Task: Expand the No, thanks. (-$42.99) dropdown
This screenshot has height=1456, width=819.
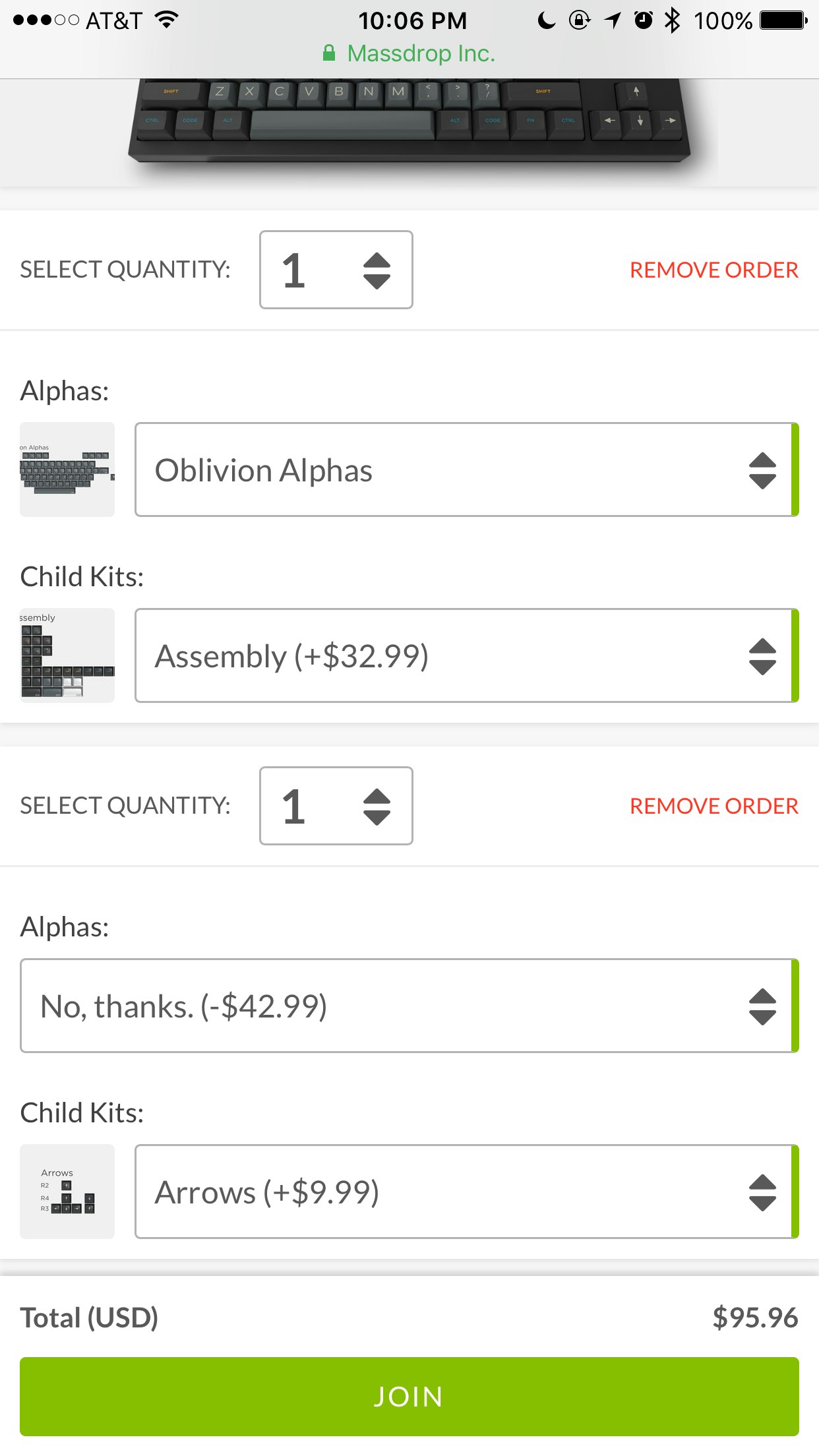Action: pos(409,1006)
